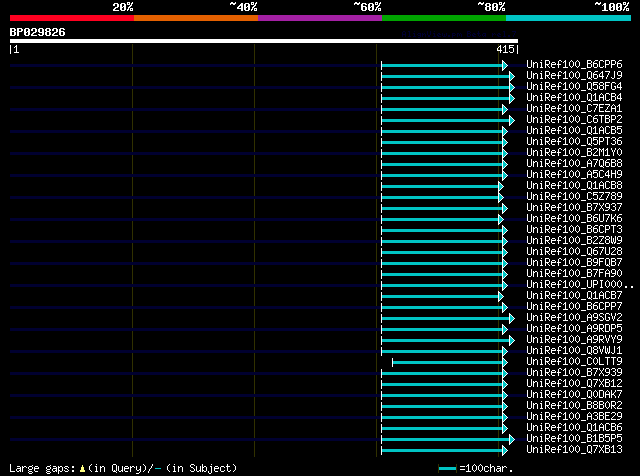Select UniRef100_A3BE29 entry
The height and width of the screenshot is (476, 640).
coord(574,417)
